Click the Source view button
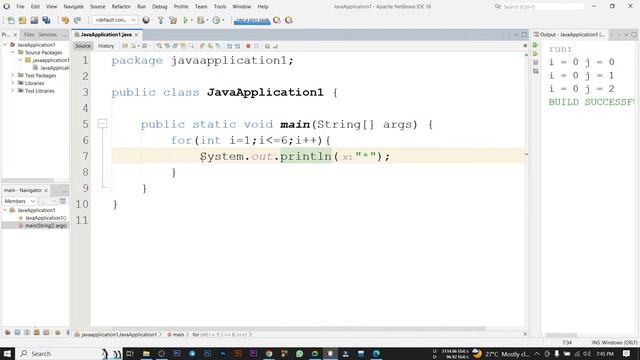Screen dimensions: 640x360 coord(83,46)
